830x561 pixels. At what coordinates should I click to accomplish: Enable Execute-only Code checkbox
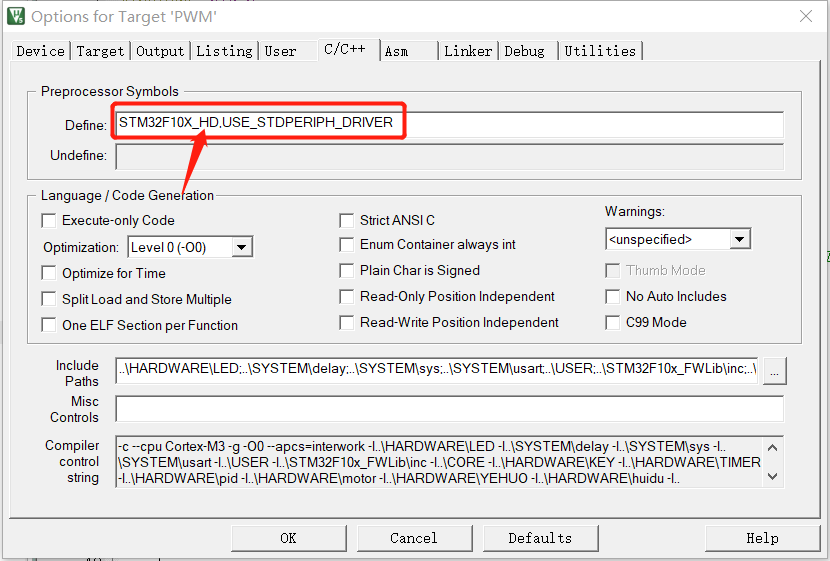coord(49,221)
